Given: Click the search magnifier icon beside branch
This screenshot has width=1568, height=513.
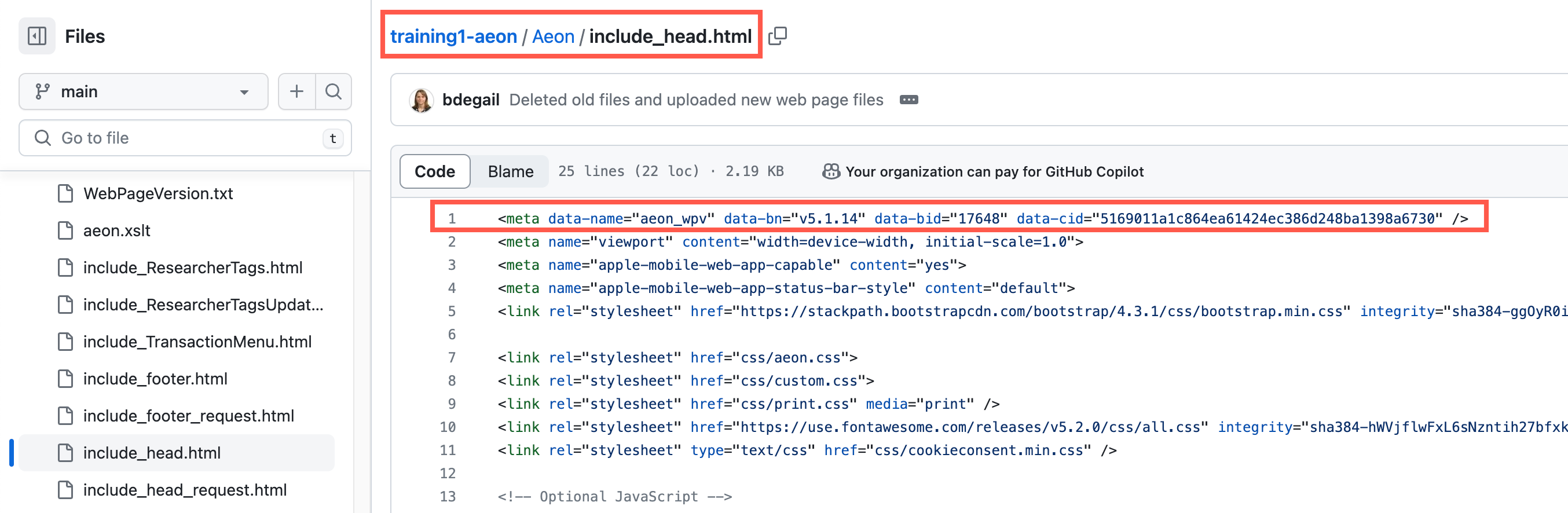Looking at the screenshot, I should click(x=333, y=91).
